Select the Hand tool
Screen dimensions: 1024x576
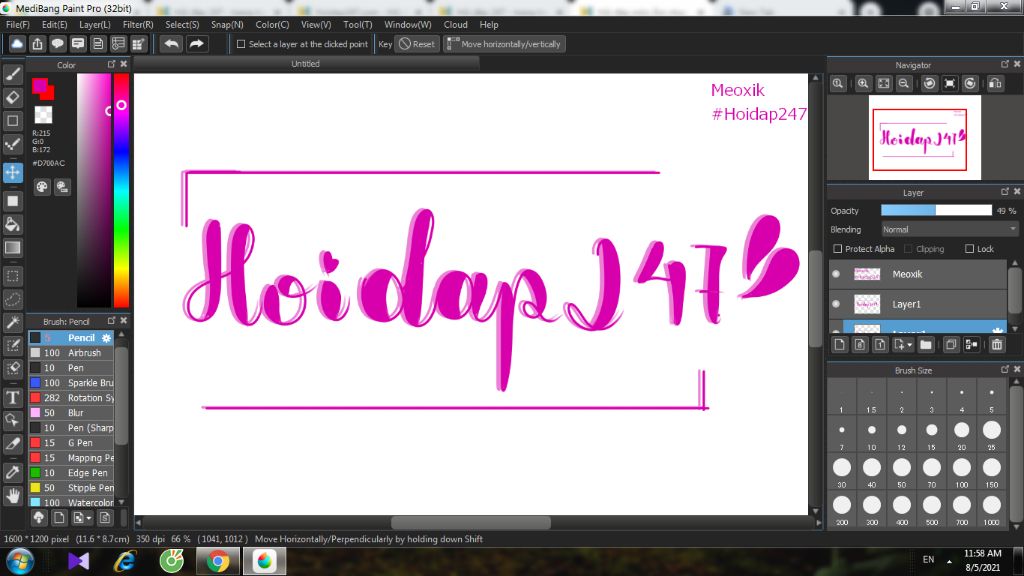tap(12, 496)
